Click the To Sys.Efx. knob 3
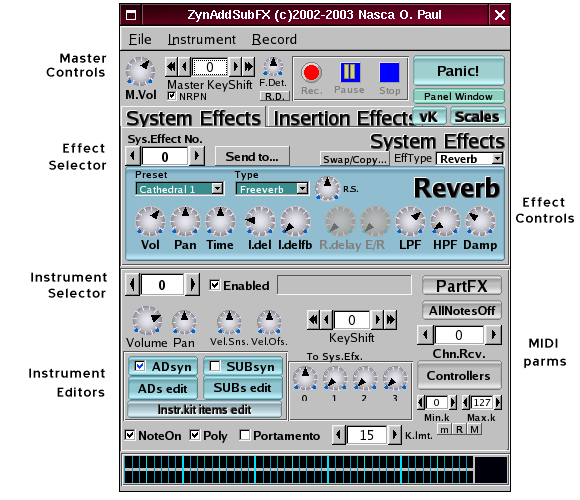This screenshot has width=580, height=500. point(395,378)
